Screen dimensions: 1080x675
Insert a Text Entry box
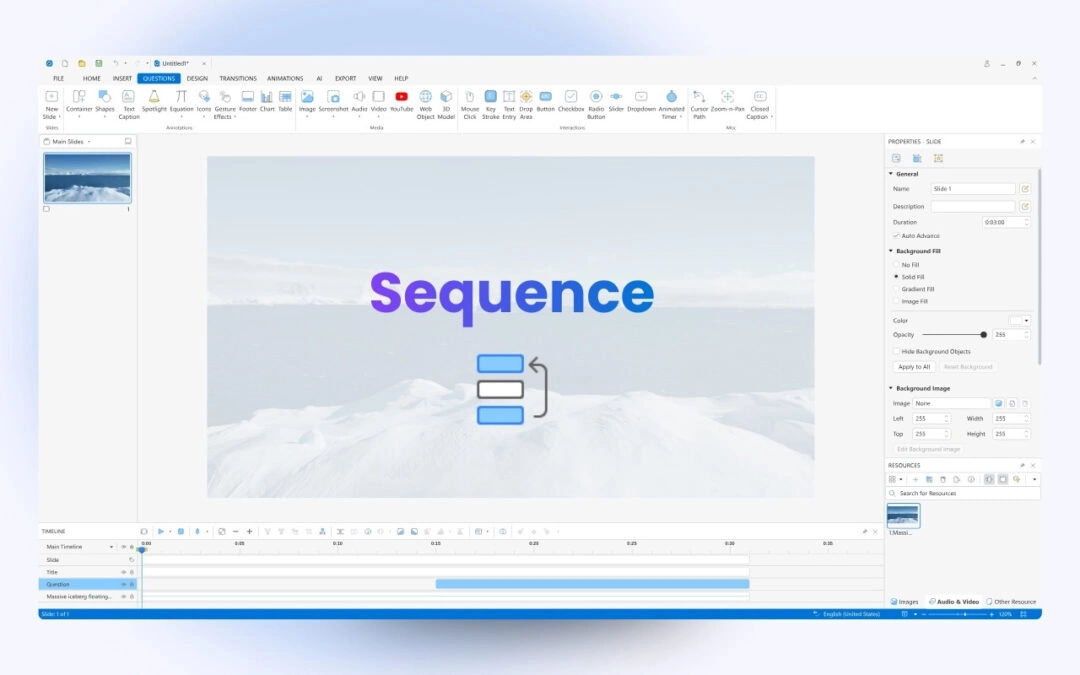[509, 105]
